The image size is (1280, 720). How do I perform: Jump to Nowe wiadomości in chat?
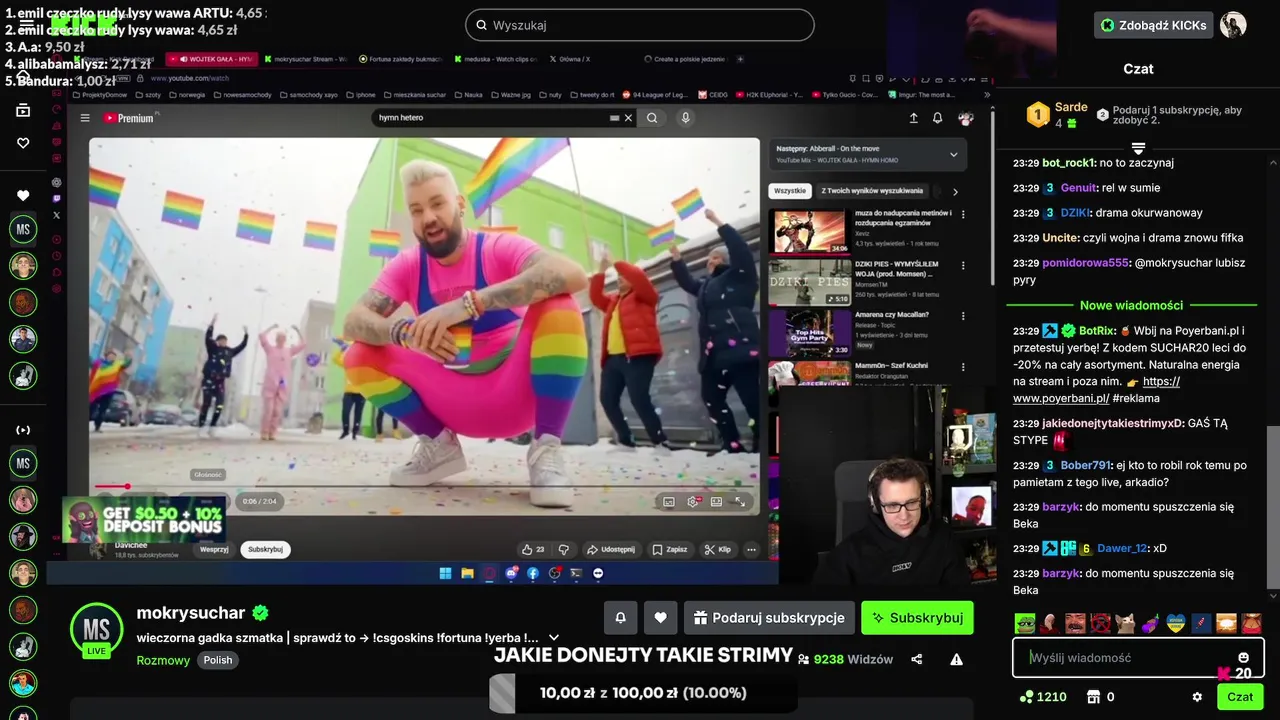tap(1131, 305)
